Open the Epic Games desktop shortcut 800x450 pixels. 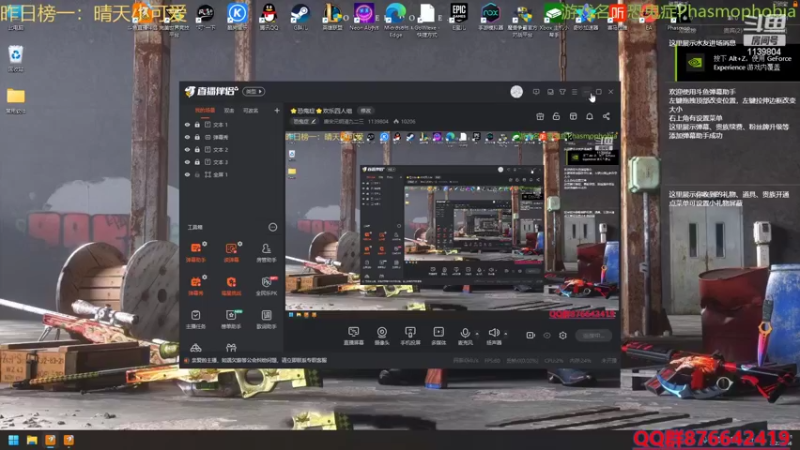click(x=459, y=16)
